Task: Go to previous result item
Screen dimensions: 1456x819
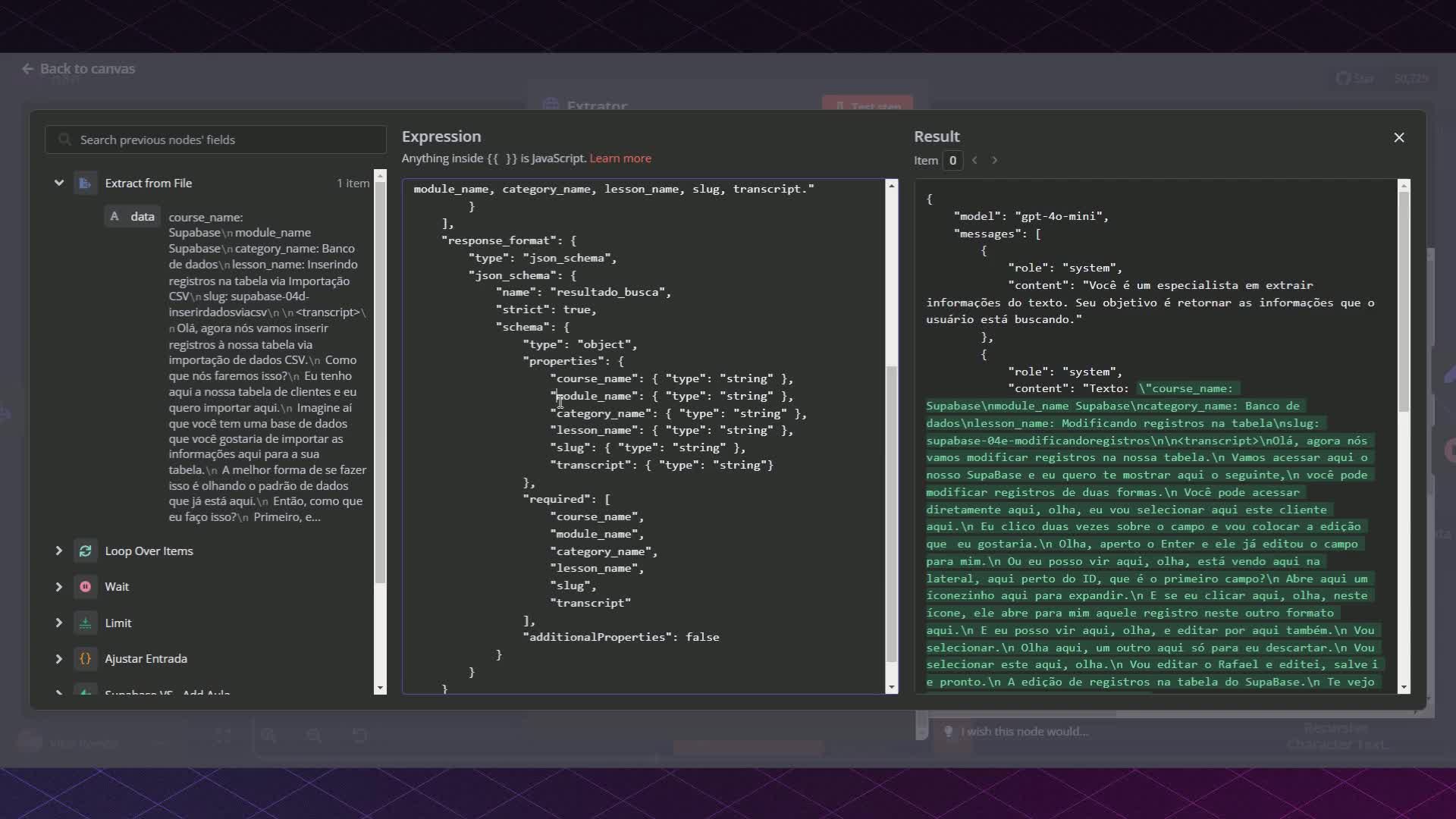Action: pyautogui.click(x=974, y=160)
